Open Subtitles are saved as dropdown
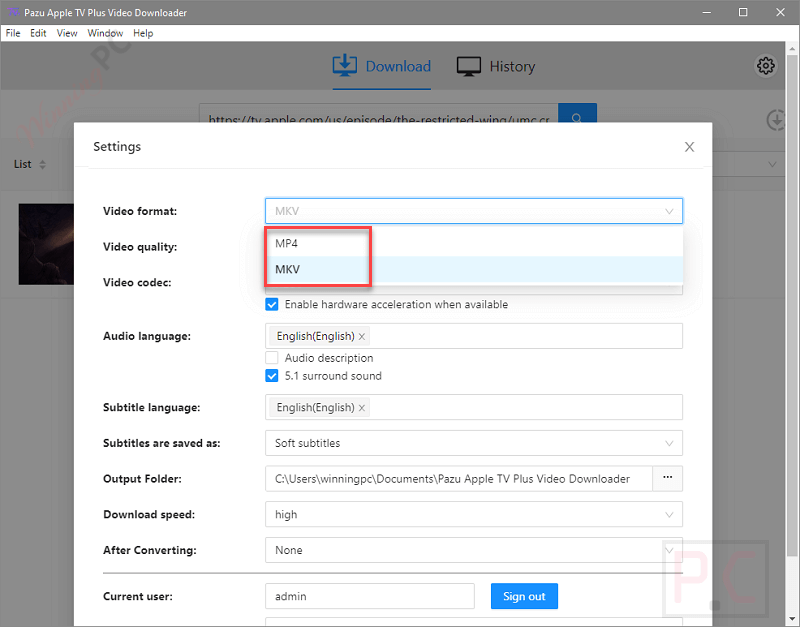800x627 pixels. click(x=474, y=443)
